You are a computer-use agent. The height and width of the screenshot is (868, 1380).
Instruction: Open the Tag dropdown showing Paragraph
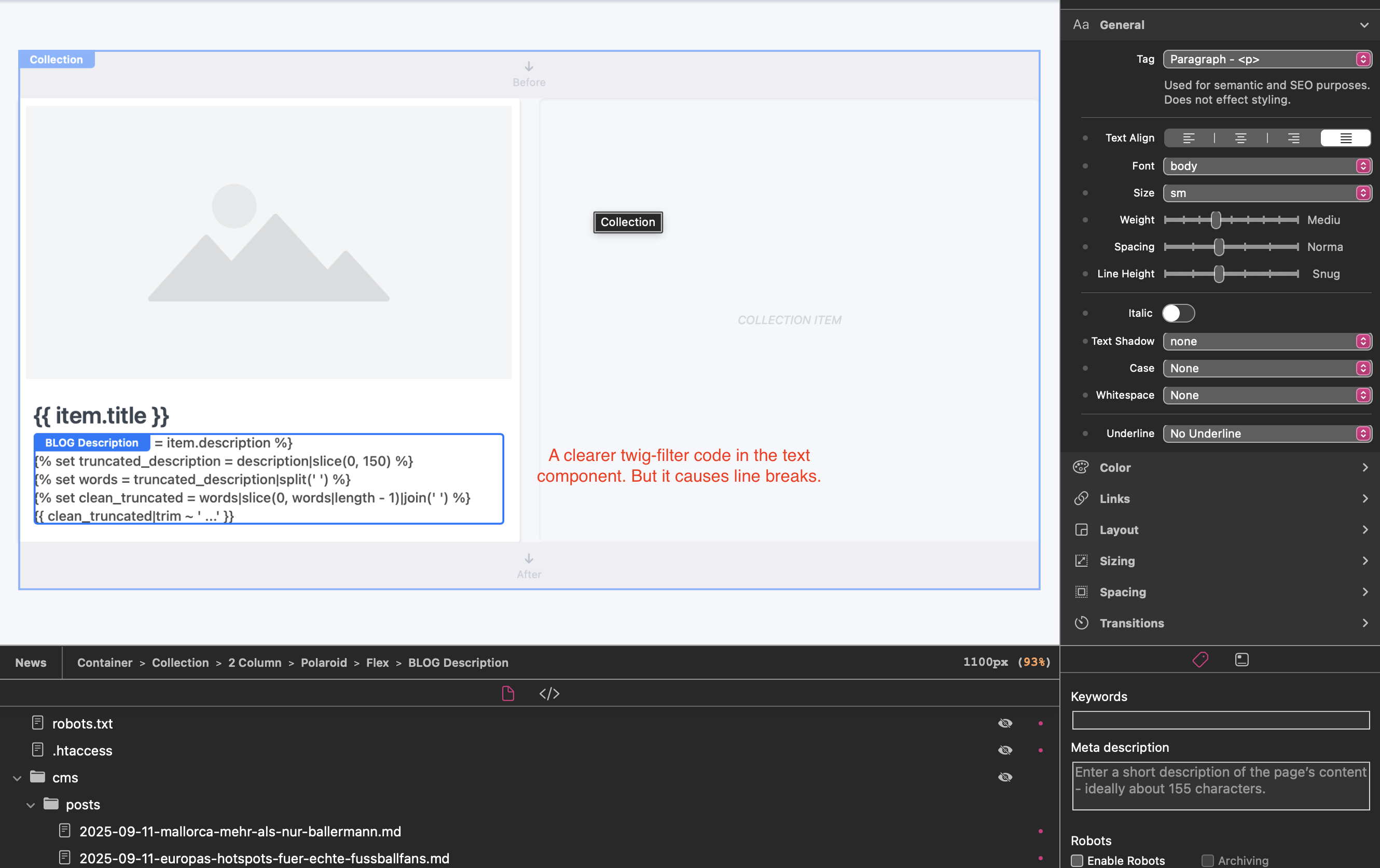coord(1267,59)
